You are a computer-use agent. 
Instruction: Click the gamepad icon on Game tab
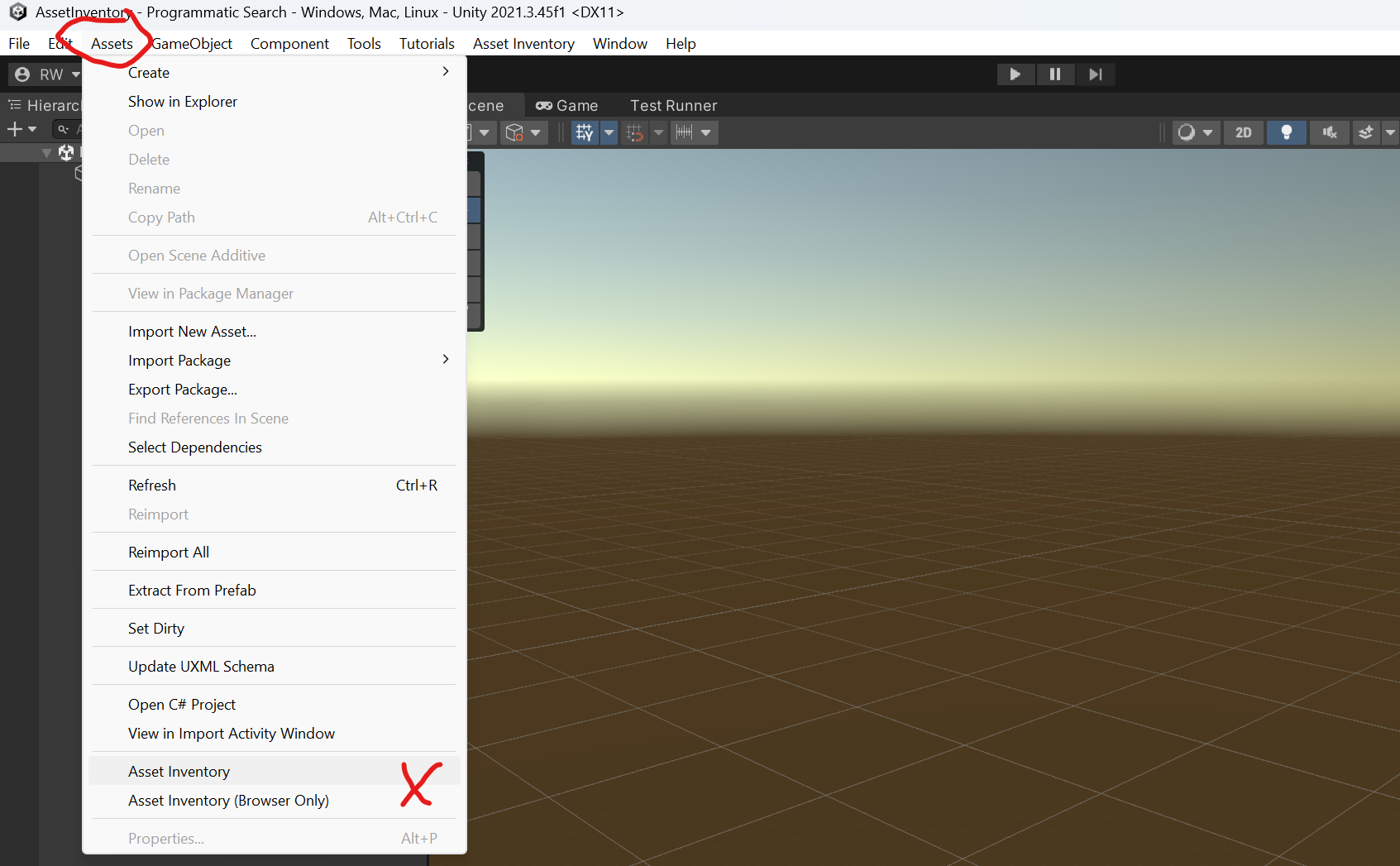(x=544, y=106)
